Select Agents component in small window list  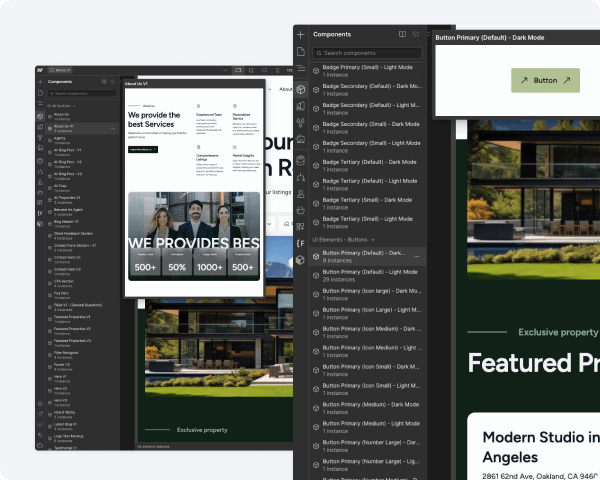coord(82,140)
